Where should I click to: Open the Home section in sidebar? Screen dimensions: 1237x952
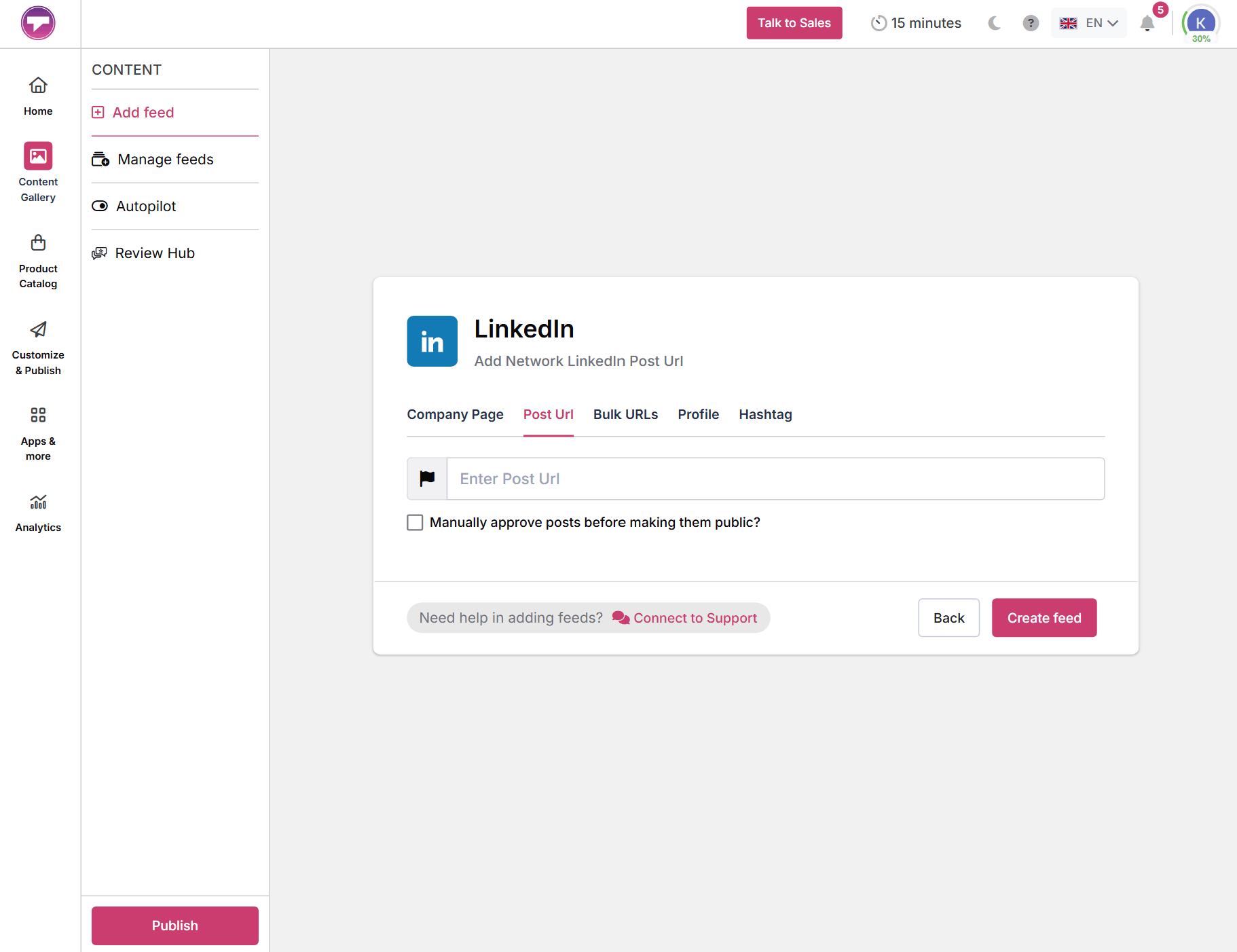click(x=38, y=96)
